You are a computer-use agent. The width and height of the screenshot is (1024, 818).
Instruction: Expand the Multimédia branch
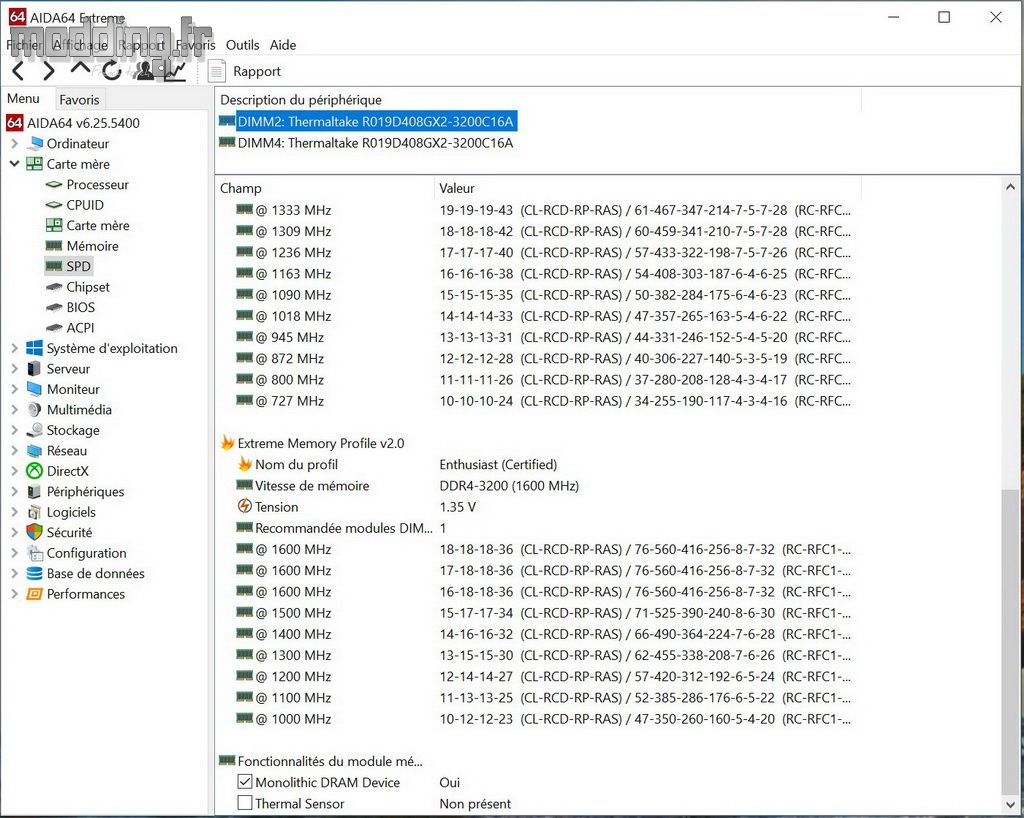(14, 410)
